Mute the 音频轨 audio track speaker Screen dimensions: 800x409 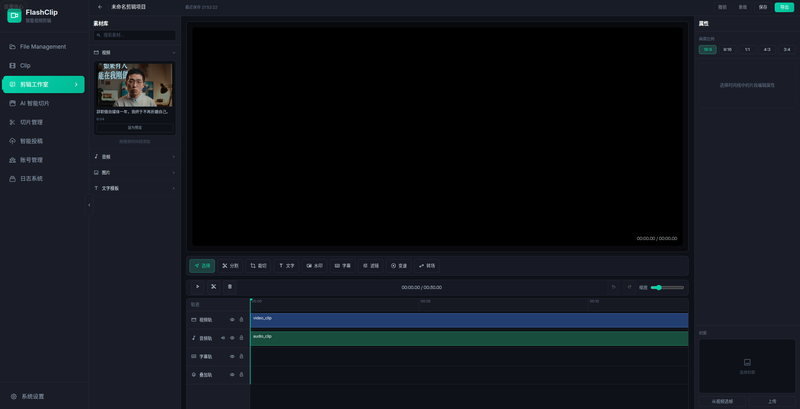point(223,338)
